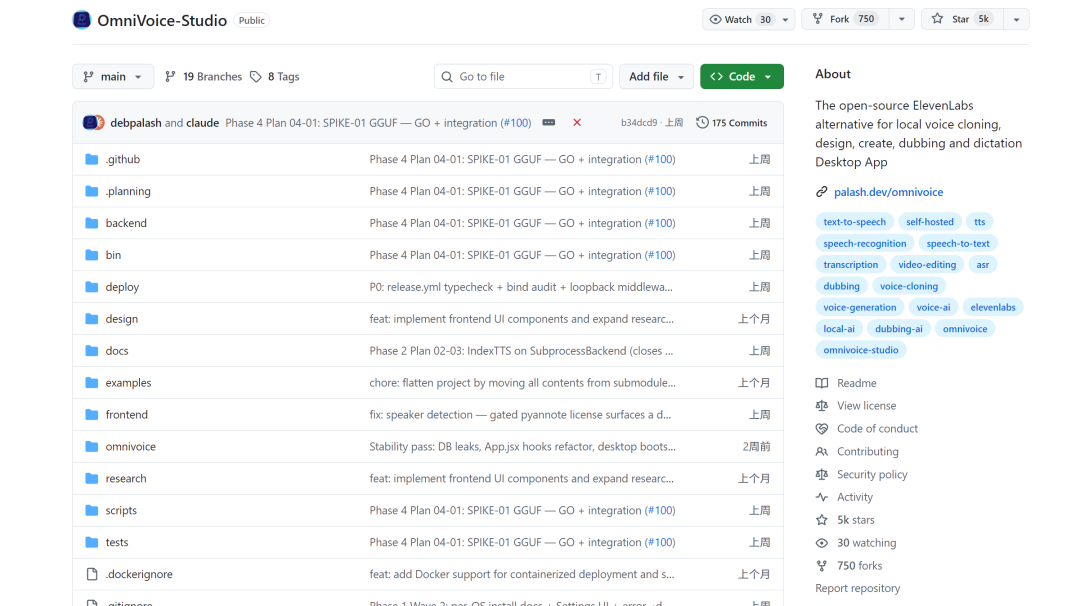Open the .github folder

[x=123, y=159]
